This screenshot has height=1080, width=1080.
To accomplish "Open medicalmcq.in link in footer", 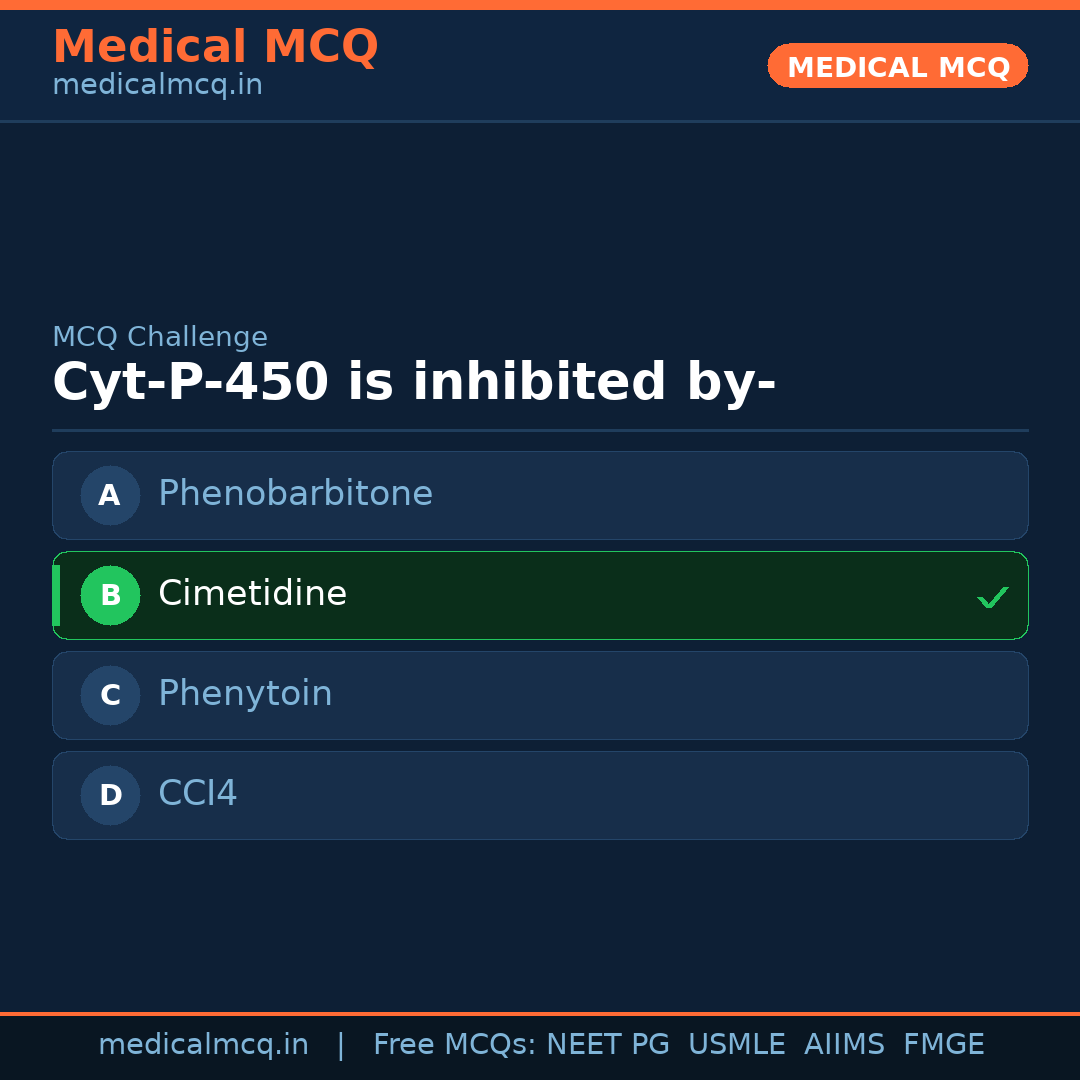I will pyautogui.click(x=203, y=1045).
